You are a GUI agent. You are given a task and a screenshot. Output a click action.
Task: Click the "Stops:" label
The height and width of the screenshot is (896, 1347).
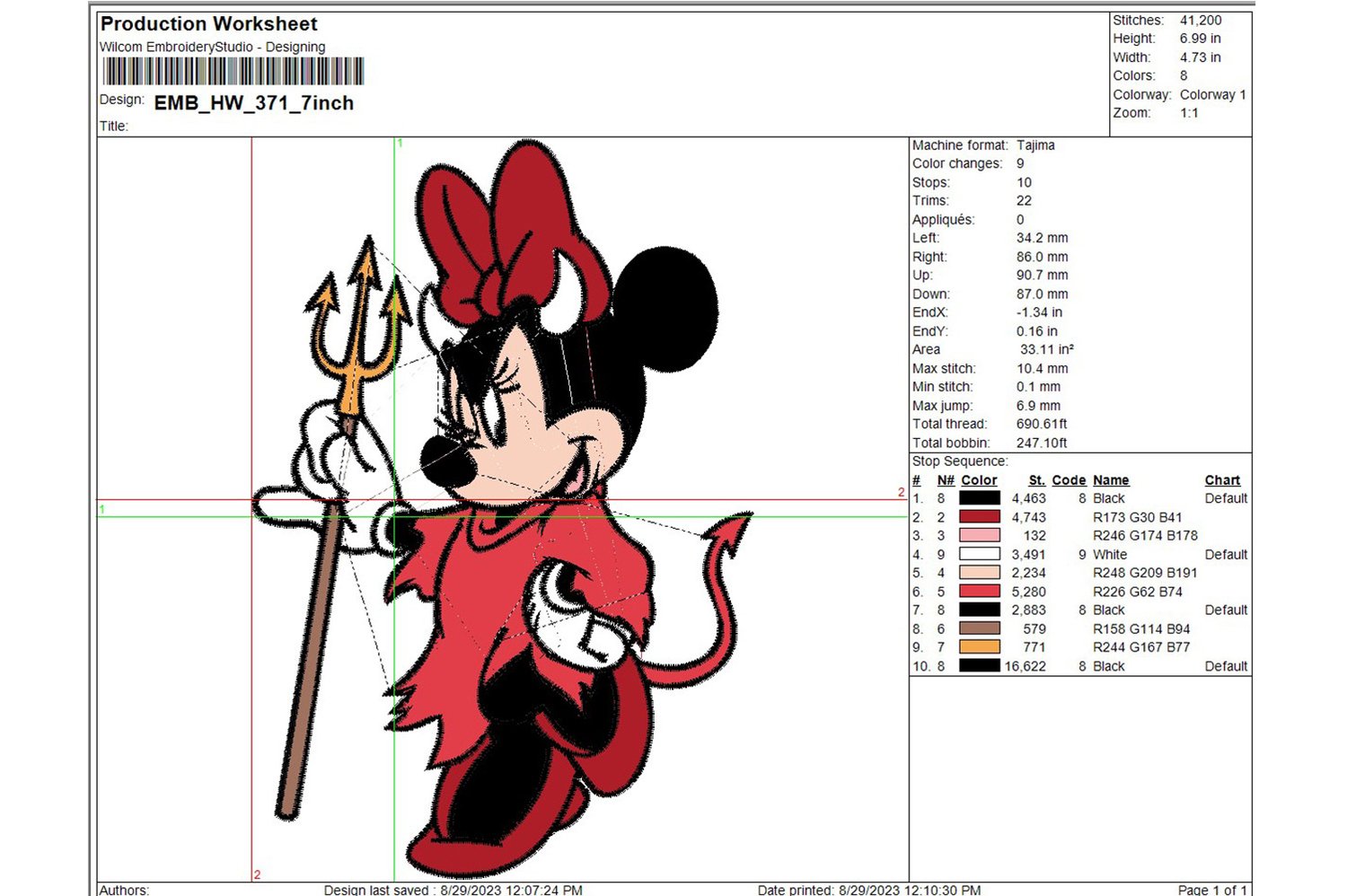(931, 182)
